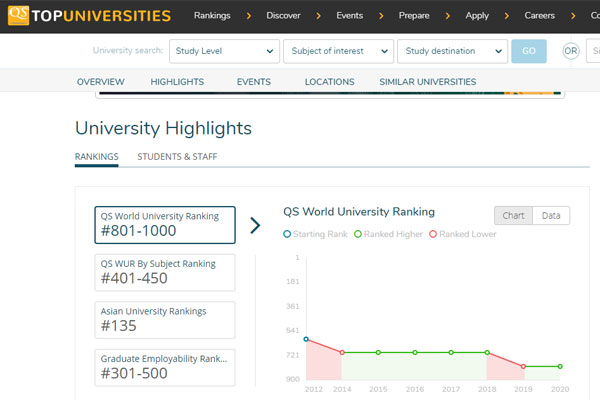Open the Apply menu

(x=477, y=16)
